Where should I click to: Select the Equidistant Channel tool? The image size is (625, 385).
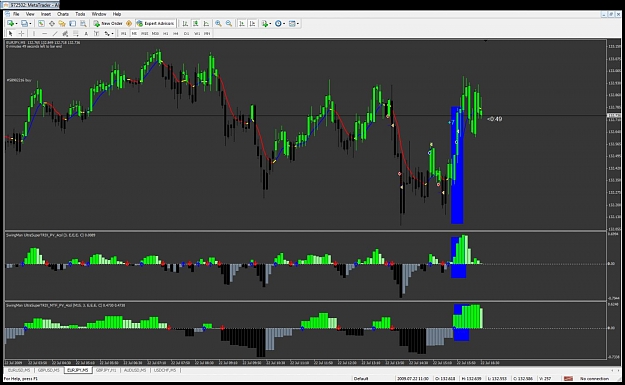[65, 33]
